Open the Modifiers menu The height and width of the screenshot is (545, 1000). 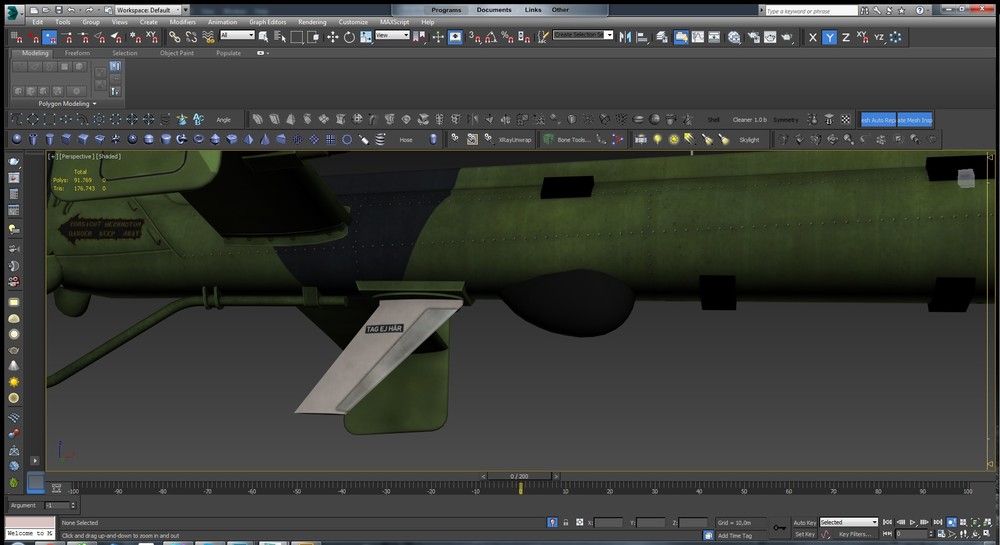pyautogui.click(x=182, y=22)
